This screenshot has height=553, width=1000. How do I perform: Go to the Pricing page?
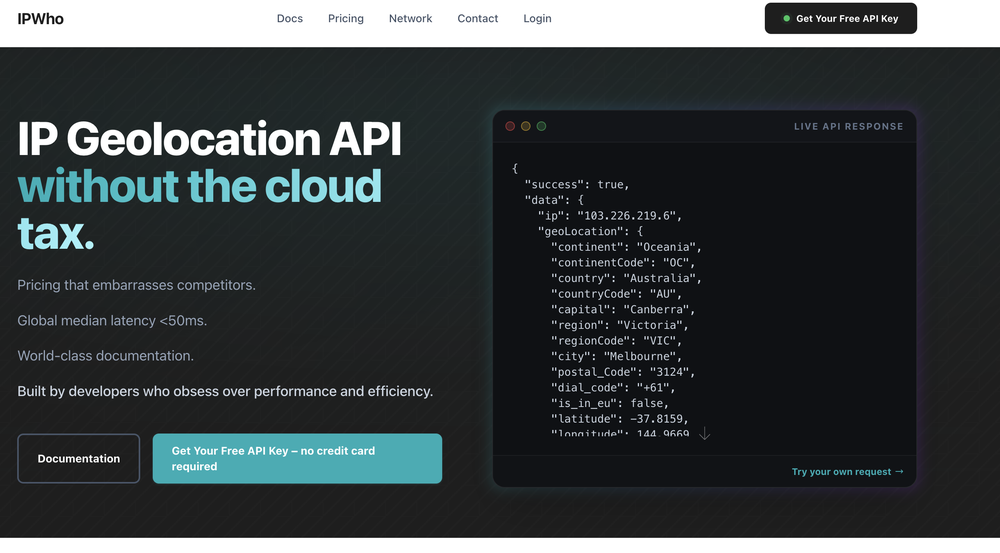(346, 18)
